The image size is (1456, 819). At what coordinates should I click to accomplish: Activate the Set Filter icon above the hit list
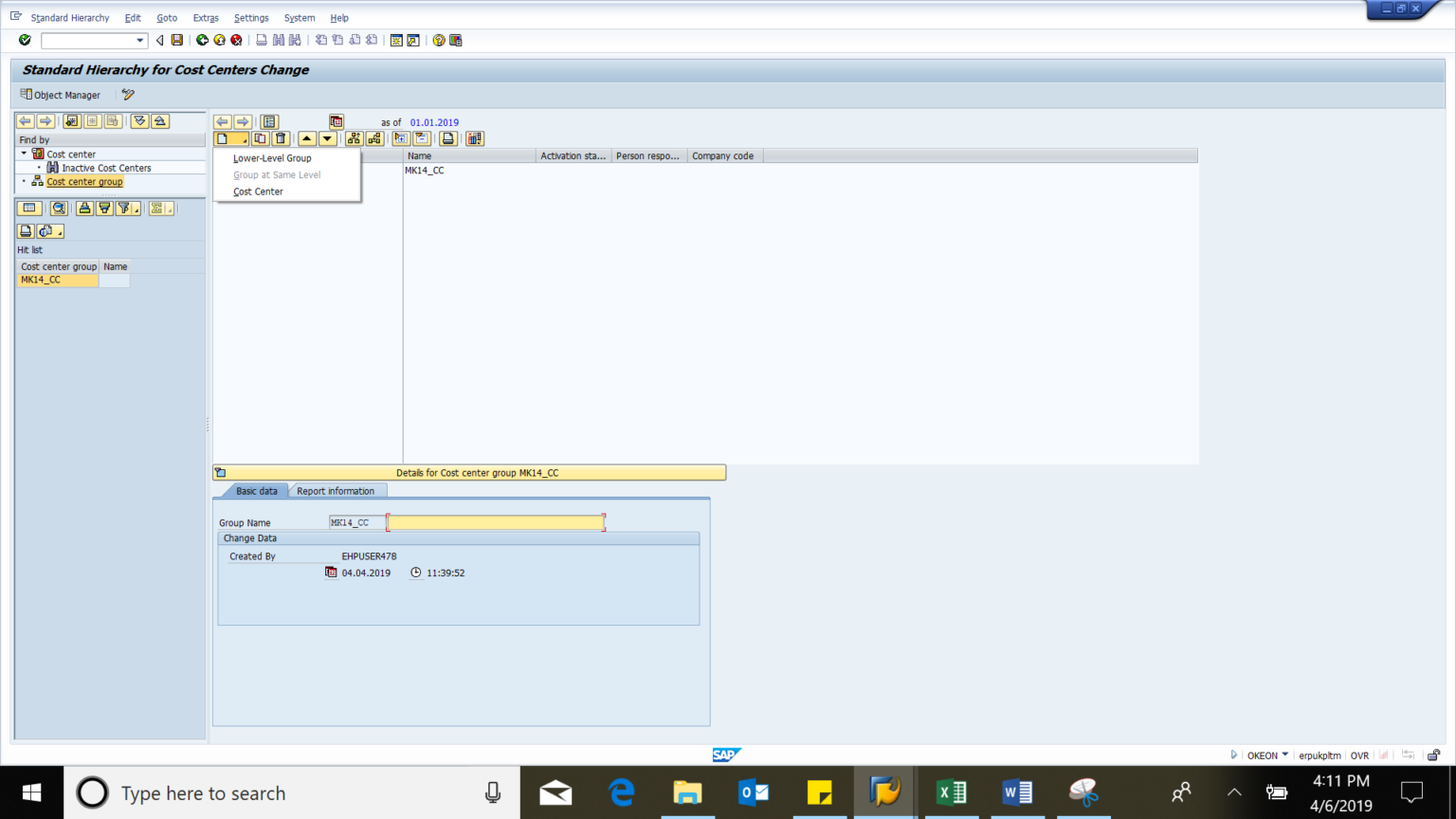124,208
